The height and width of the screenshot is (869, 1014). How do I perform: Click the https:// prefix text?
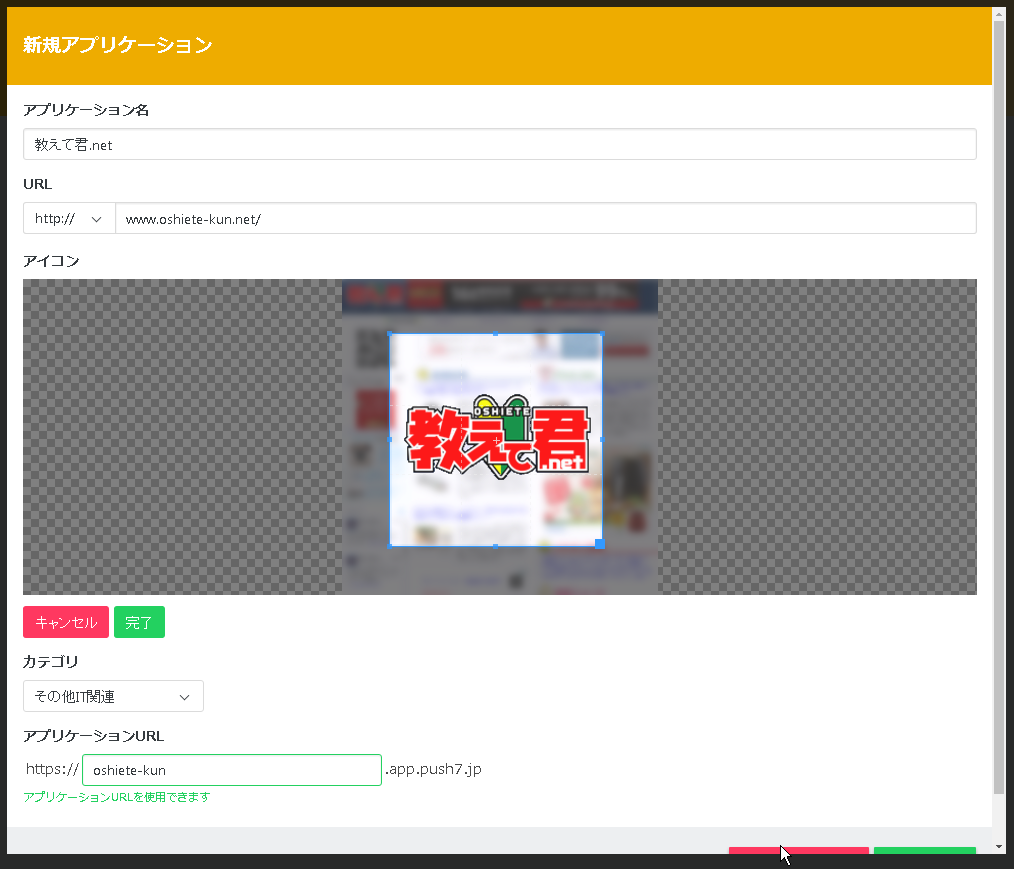point(52,769)
